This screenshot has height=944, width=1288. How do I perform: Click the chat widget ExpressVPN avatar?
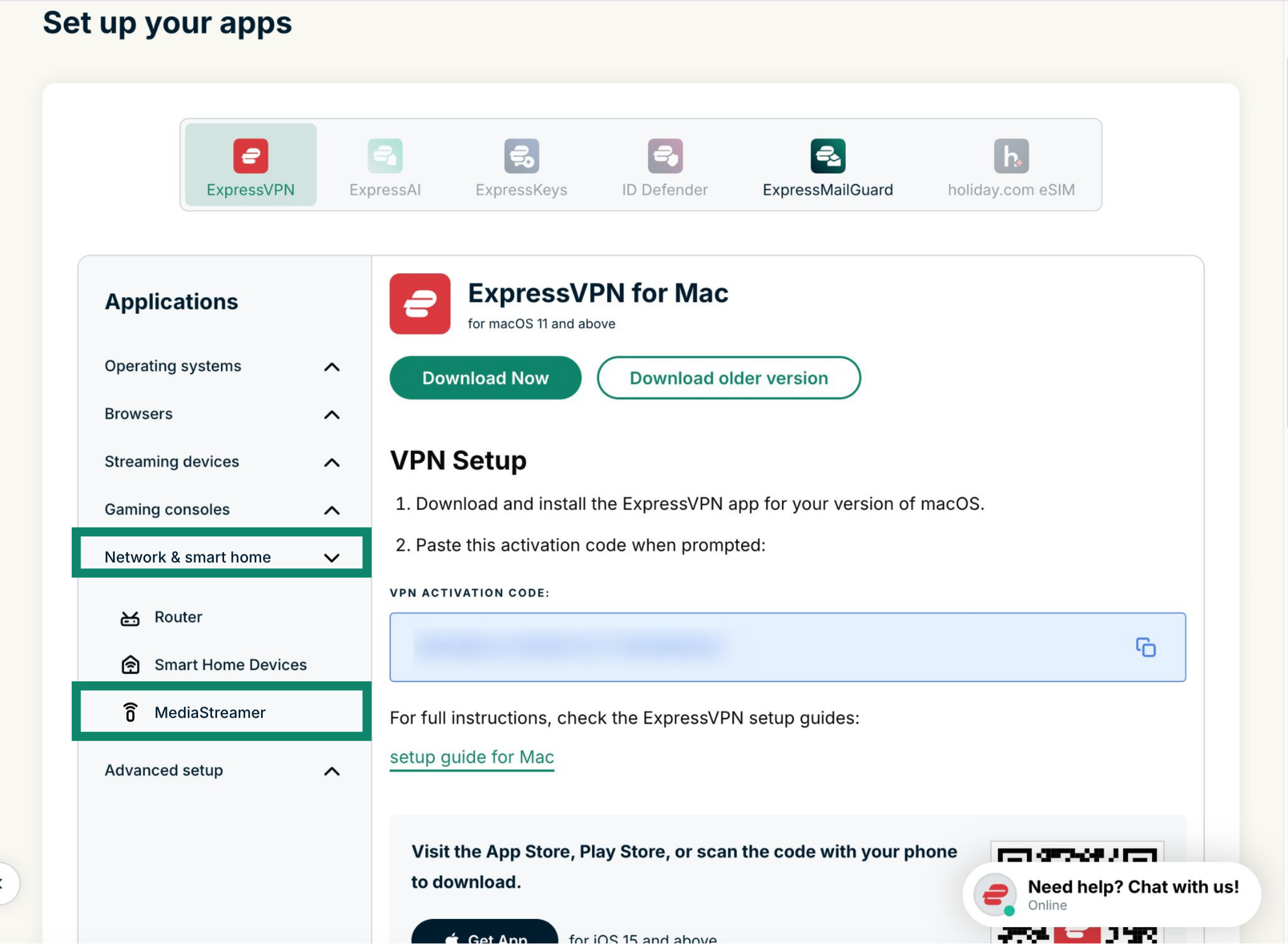995,895
